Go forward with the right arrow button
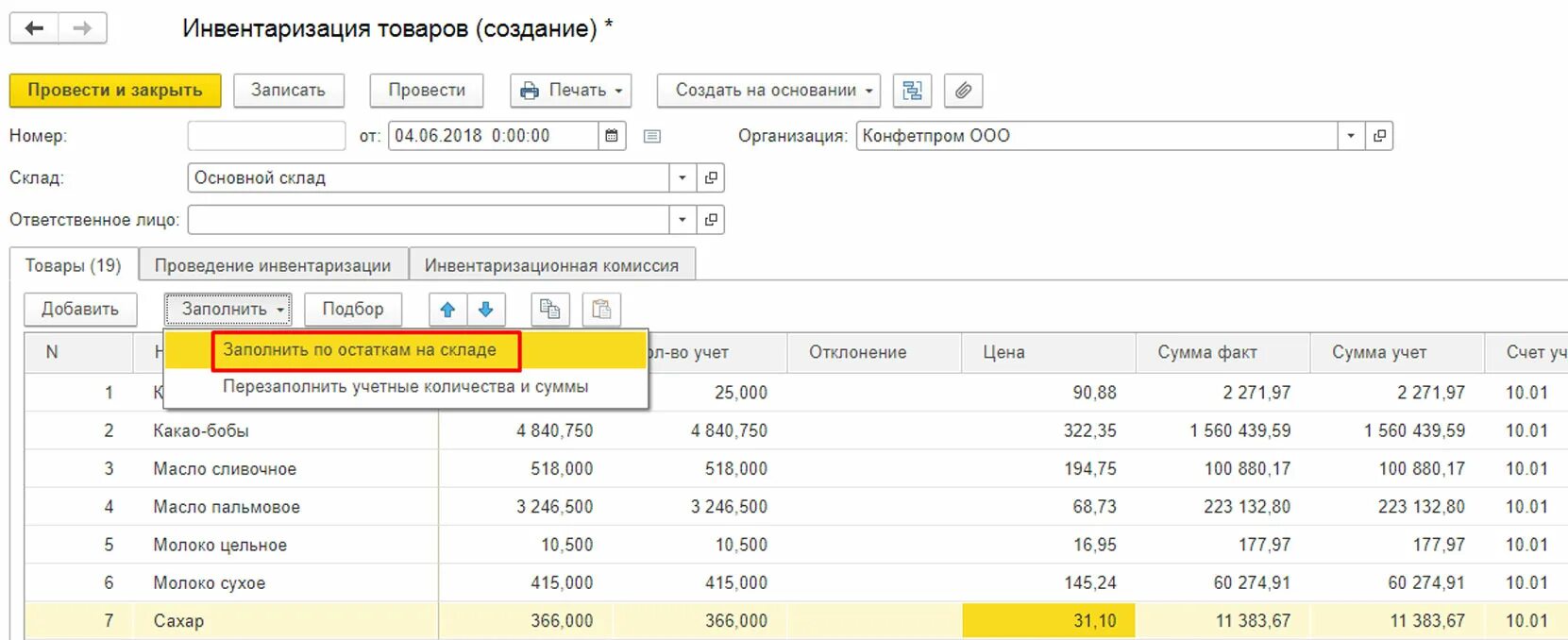 tap(83, 28)
